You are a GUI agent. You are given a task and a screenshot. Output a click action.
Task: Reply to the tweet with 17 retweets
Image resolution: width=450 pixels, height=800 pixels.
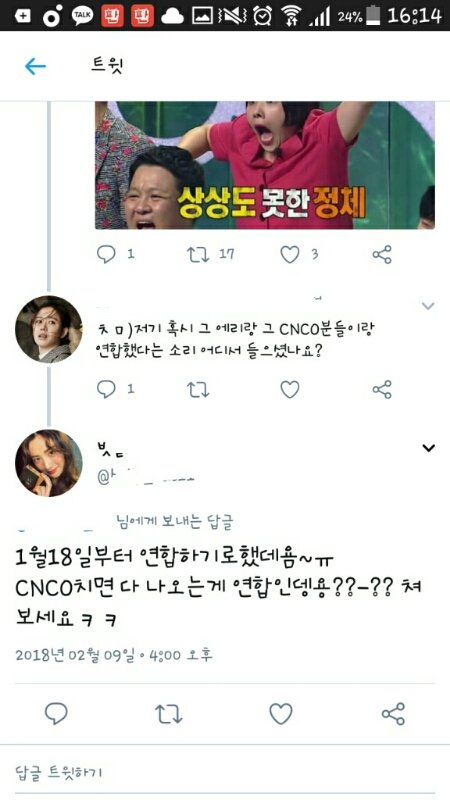(x=106, y=254)
